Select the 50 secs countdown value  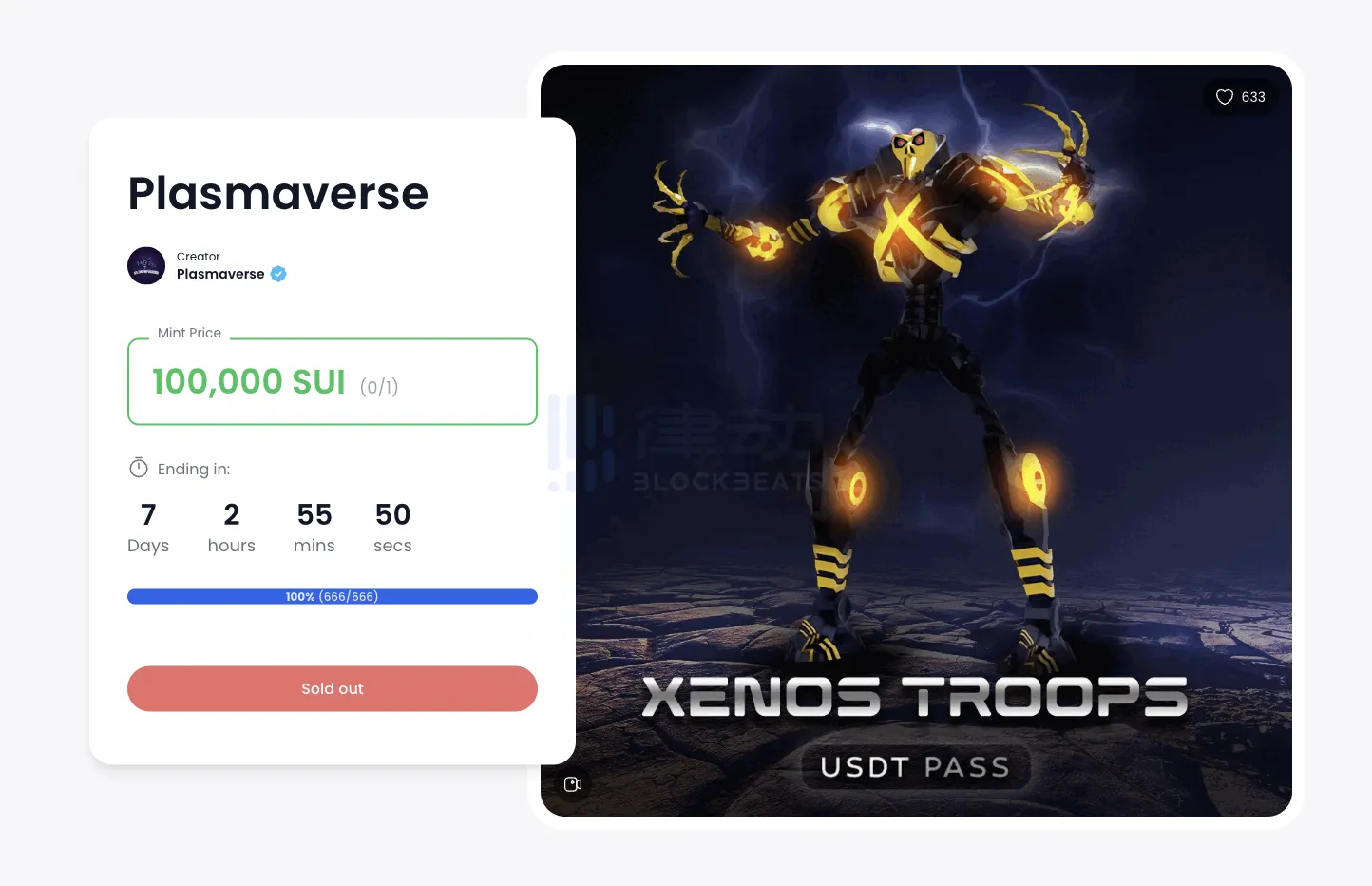point(392,528)
